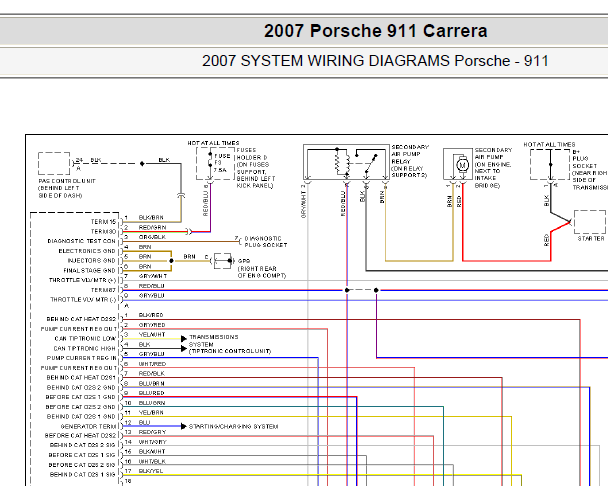Image resolution: width=608 pixels, height=486 pixels.
Task: Click the "WHT/BLK" wire color text
Action: pyautogui.click(x=152, y=462)
